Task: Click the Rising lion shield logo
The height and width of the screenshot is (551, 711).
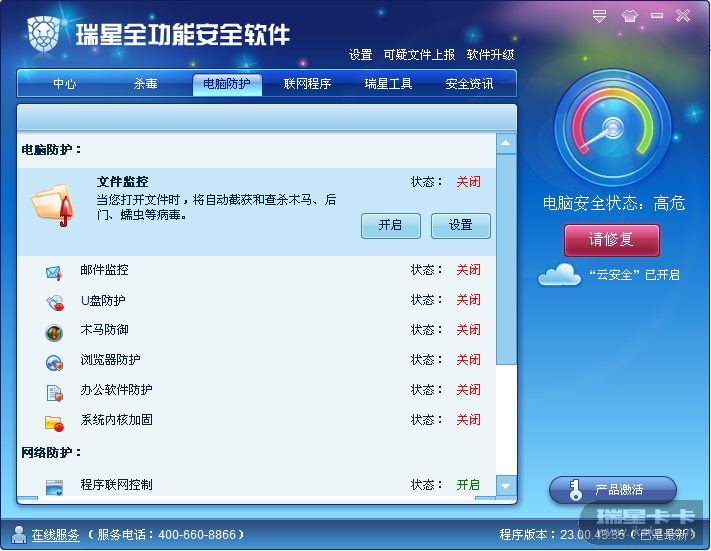Action: coord(44,34)
